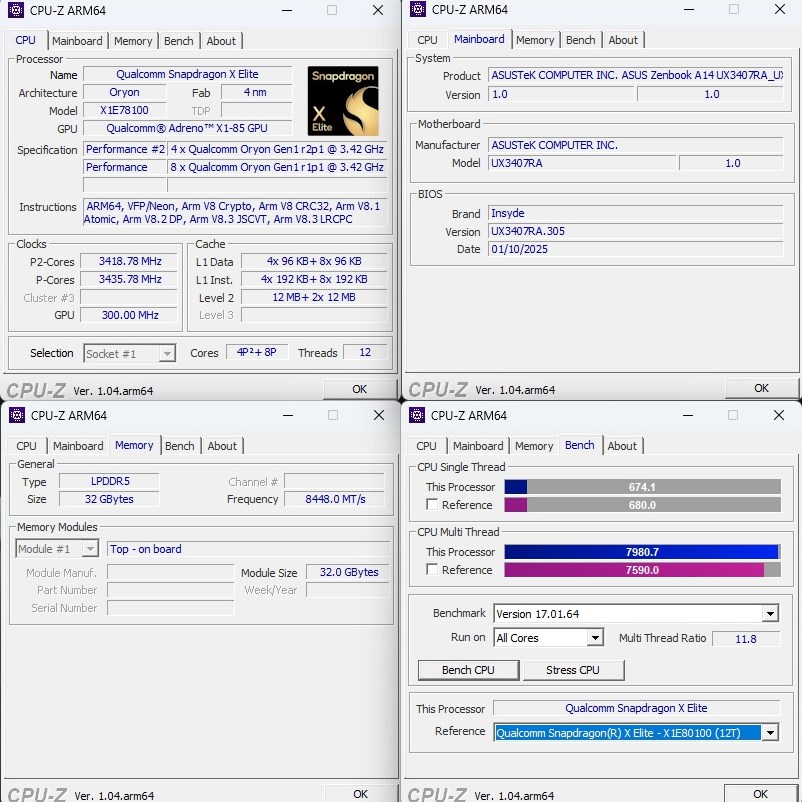Expand the Socket #1 selection dropdown

pyautogui.click(x=167, y=354)
